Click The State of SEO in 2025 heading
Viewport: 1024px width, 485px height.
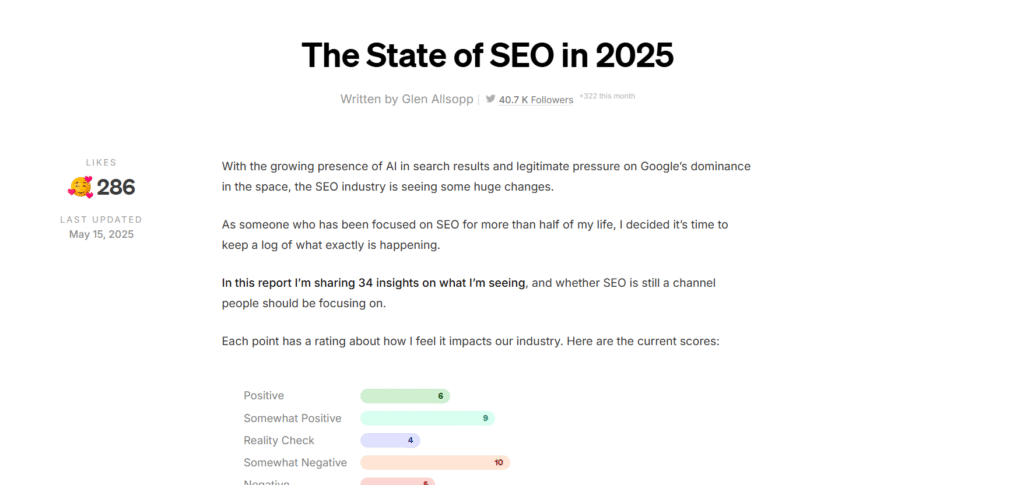point(487,55)
